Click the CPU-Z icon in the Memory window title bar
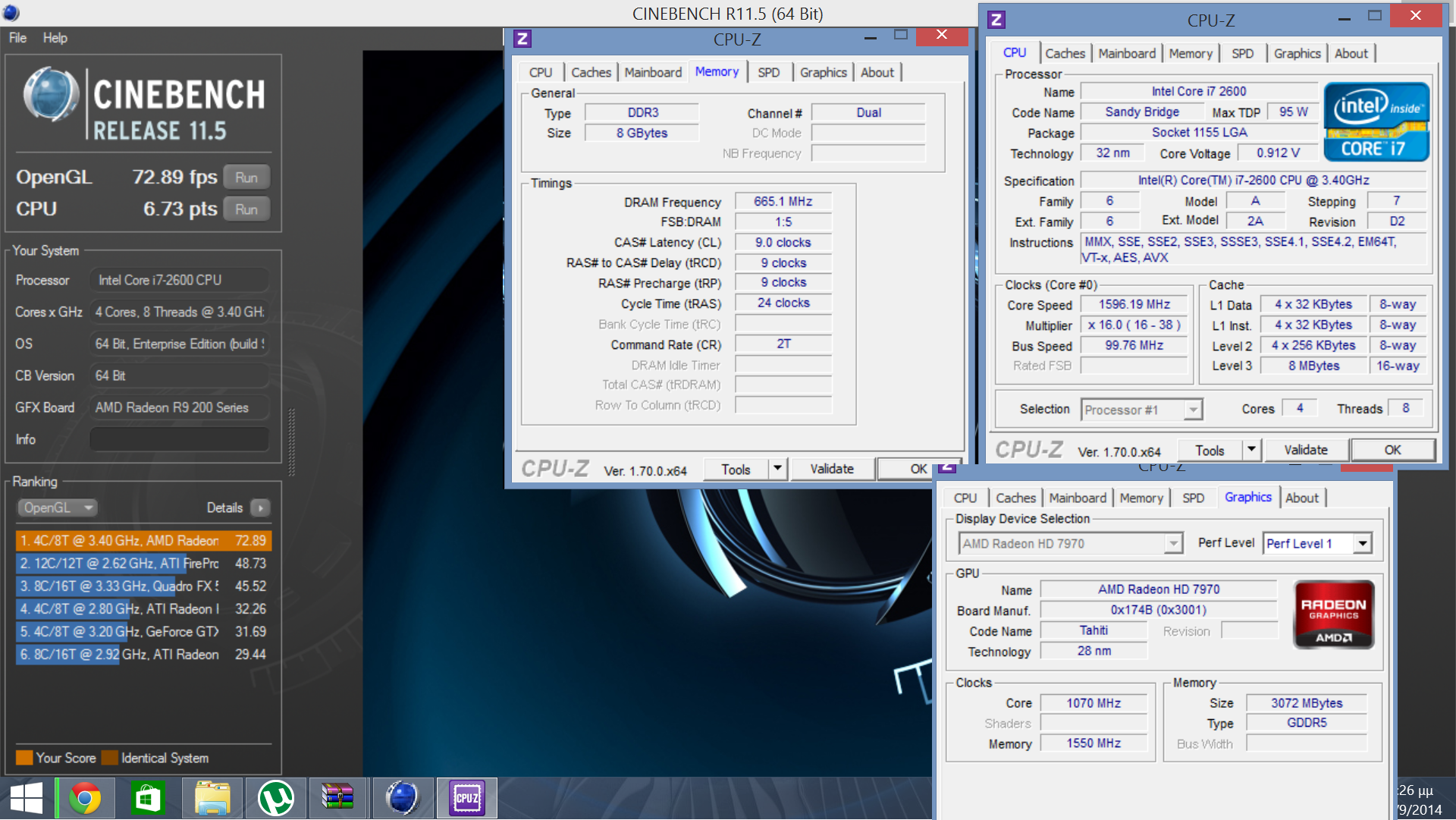1456x820 pixels. coord(522,39)
